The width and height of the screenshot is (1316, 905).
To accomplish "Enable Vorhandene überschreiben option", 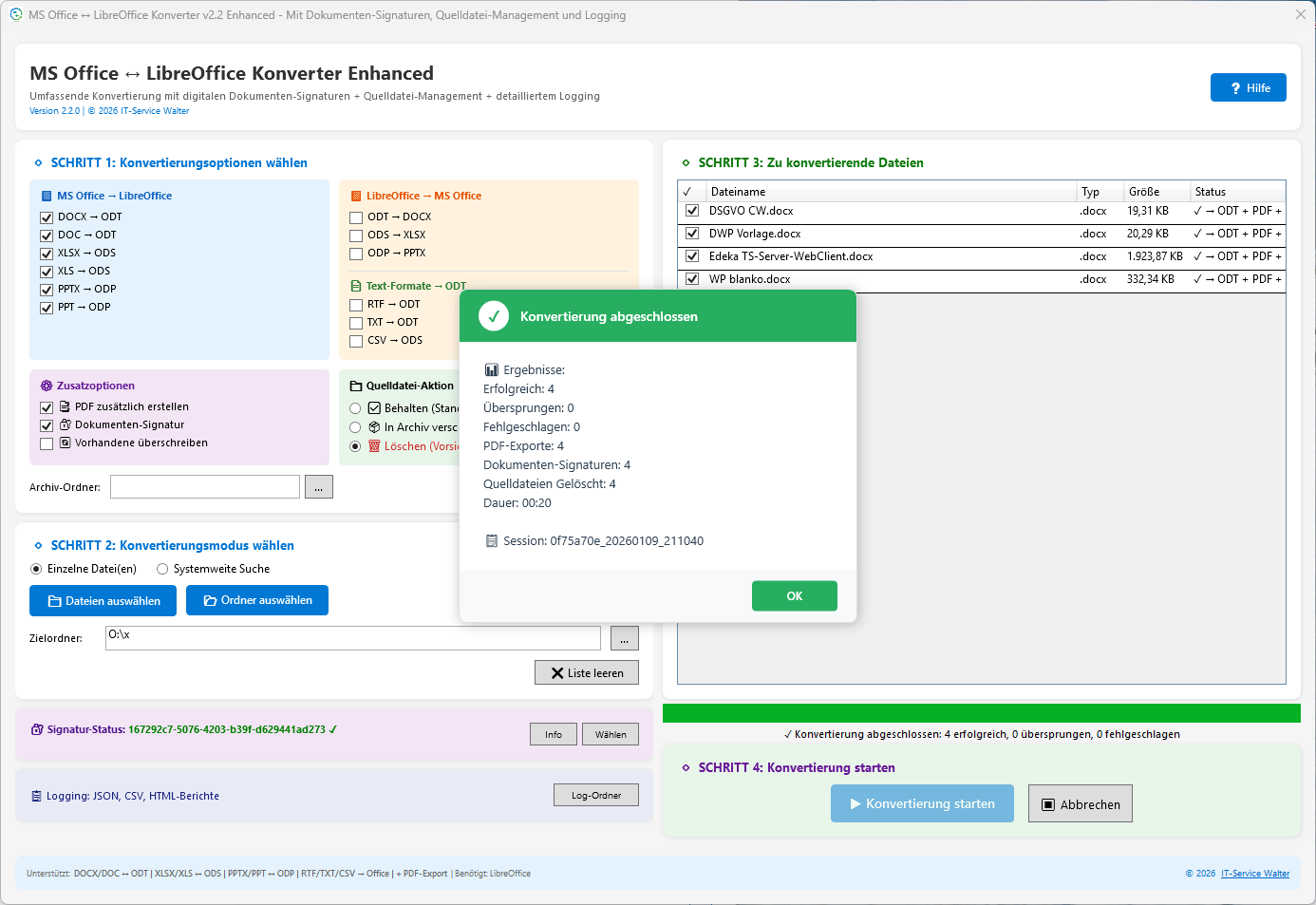I will tap(47, 443).
